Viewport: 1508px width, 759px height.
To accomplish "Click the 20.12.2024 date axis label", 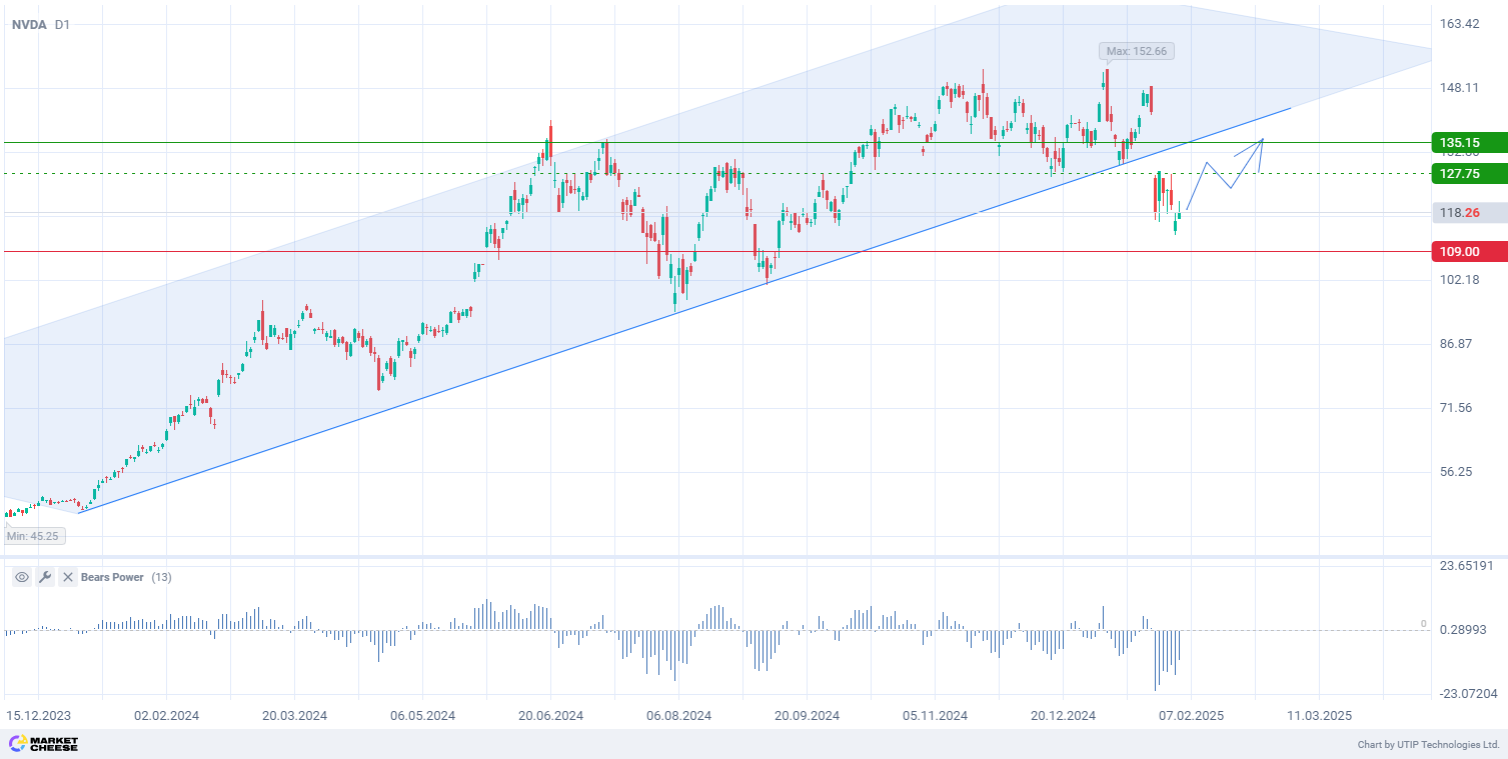I will (x=1062, y=716).
